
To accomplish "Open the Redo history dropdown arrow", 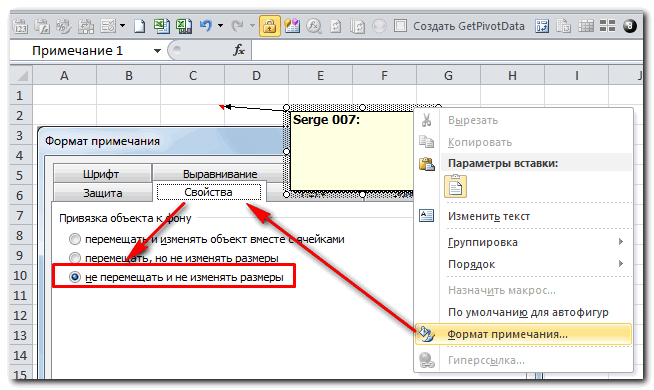I will (252, 26).
